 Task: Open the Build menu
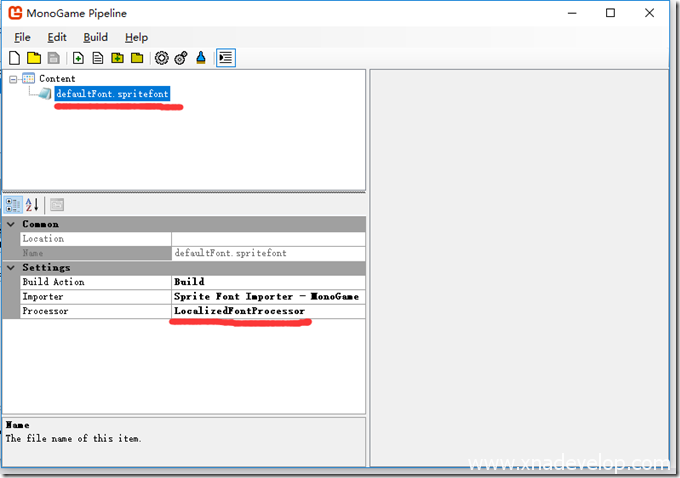pyautogui.click(x=95, y=37)
